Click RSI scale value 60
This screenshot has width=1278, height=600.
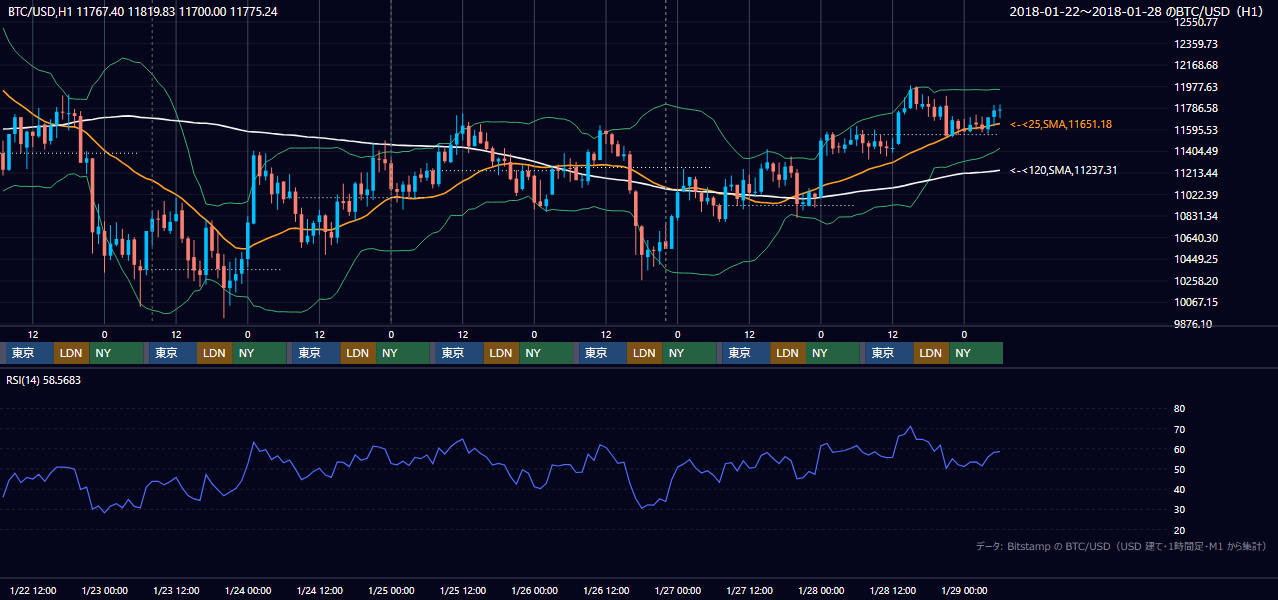[1179, 449]
